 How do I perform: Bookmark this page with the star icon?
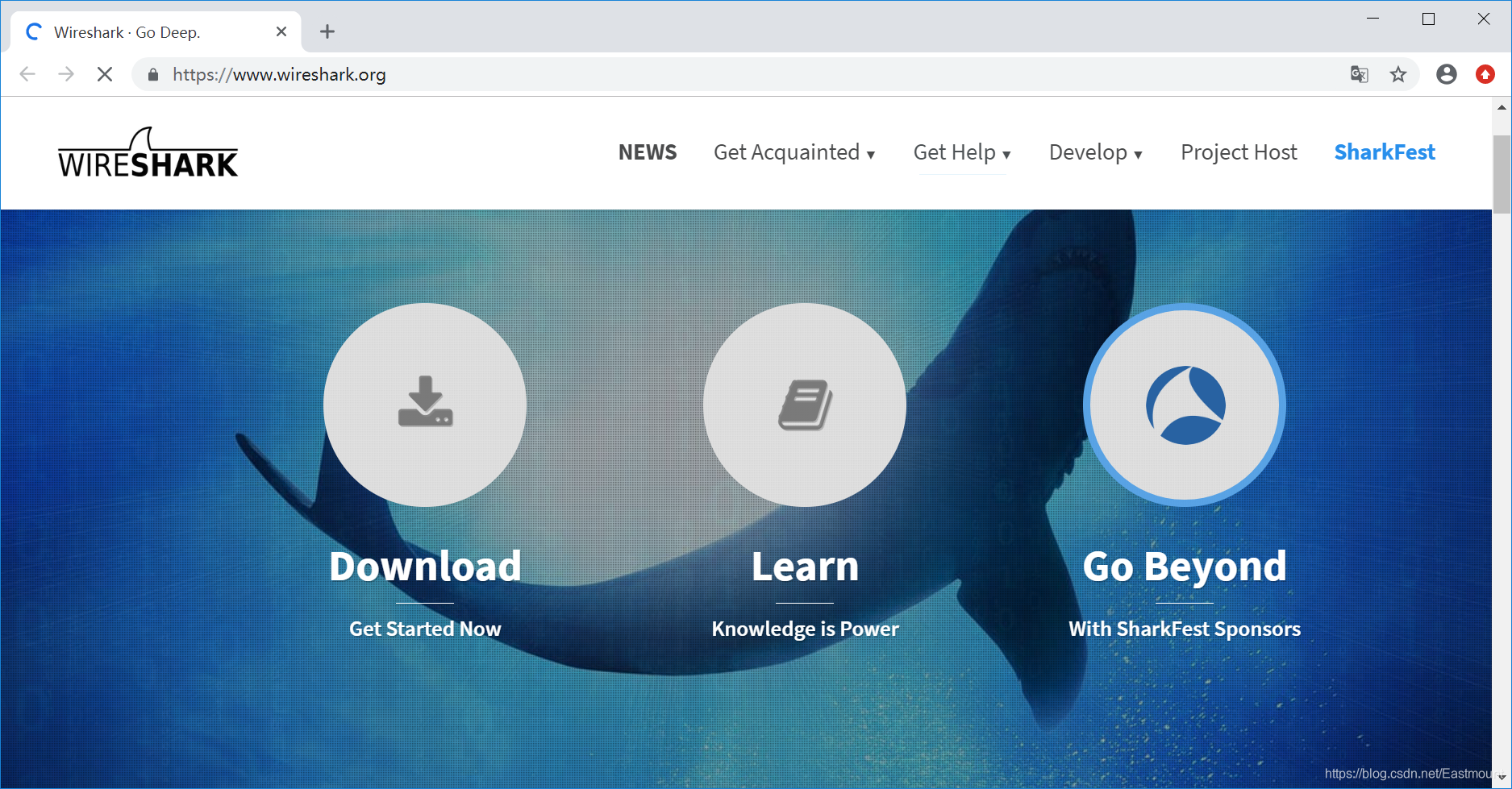1398,74
